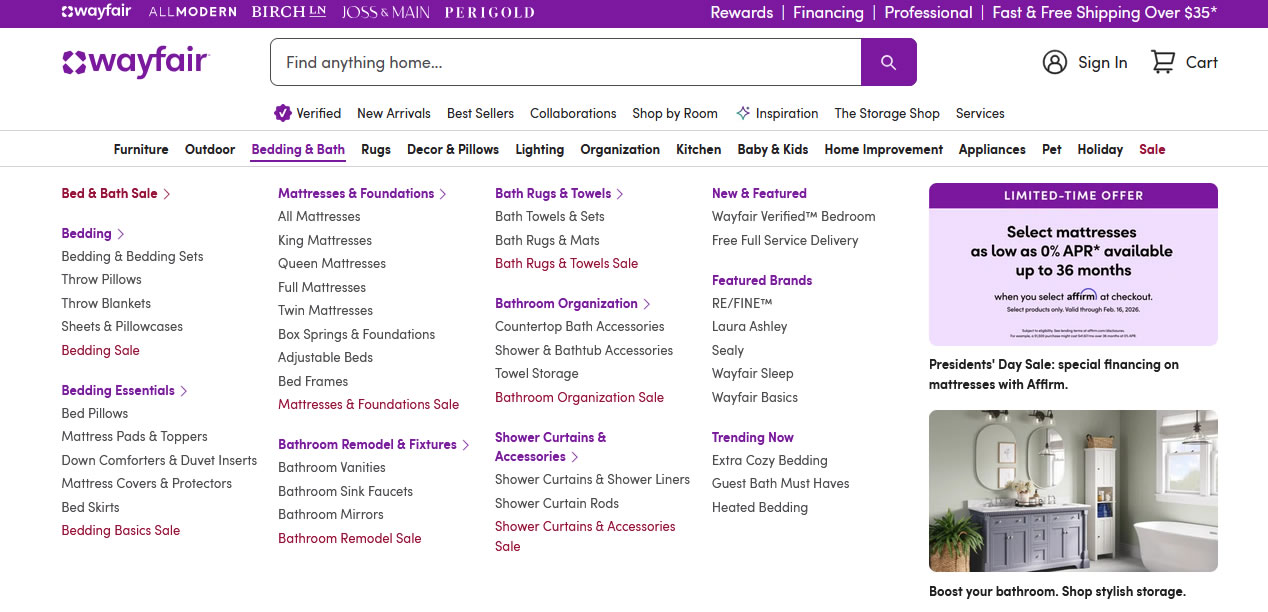Click the purple search magnifier button
The height and width of the screenshot is (612, 1268).
(x=888, y=62)
